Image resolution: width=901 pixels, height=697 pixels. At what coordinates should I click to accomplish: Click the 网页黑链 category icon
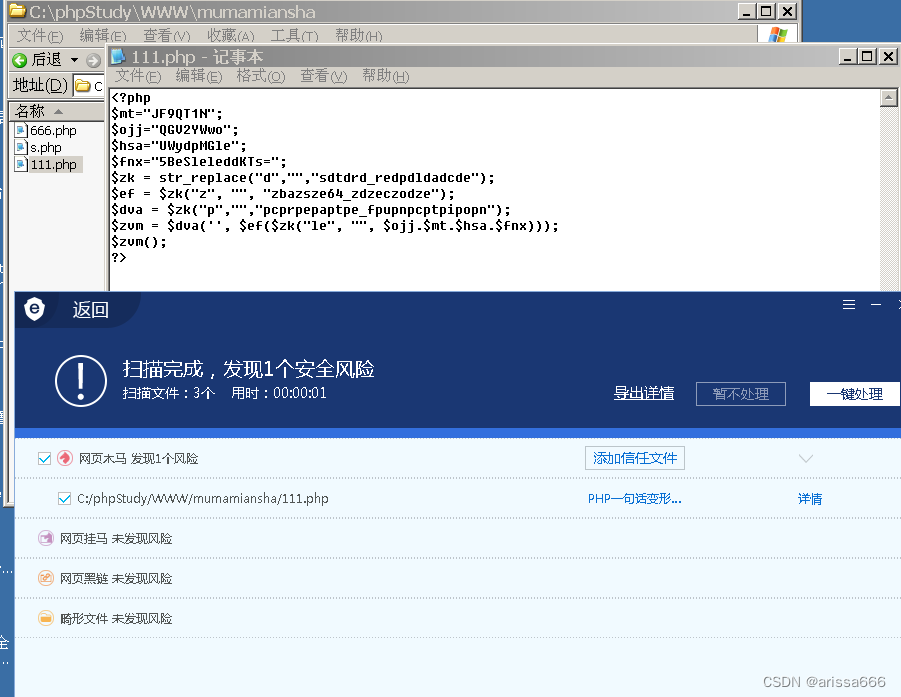(x=45, y=578)
